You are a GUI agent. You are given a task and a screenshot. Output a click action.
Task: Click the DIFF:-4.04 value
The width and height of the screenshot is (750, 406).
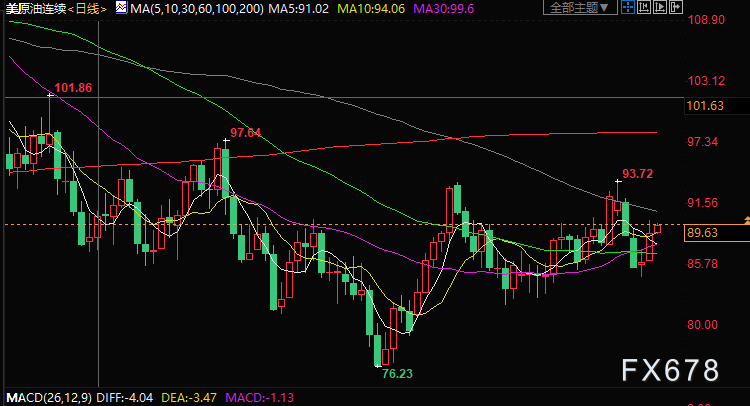(x=125, y=397)
